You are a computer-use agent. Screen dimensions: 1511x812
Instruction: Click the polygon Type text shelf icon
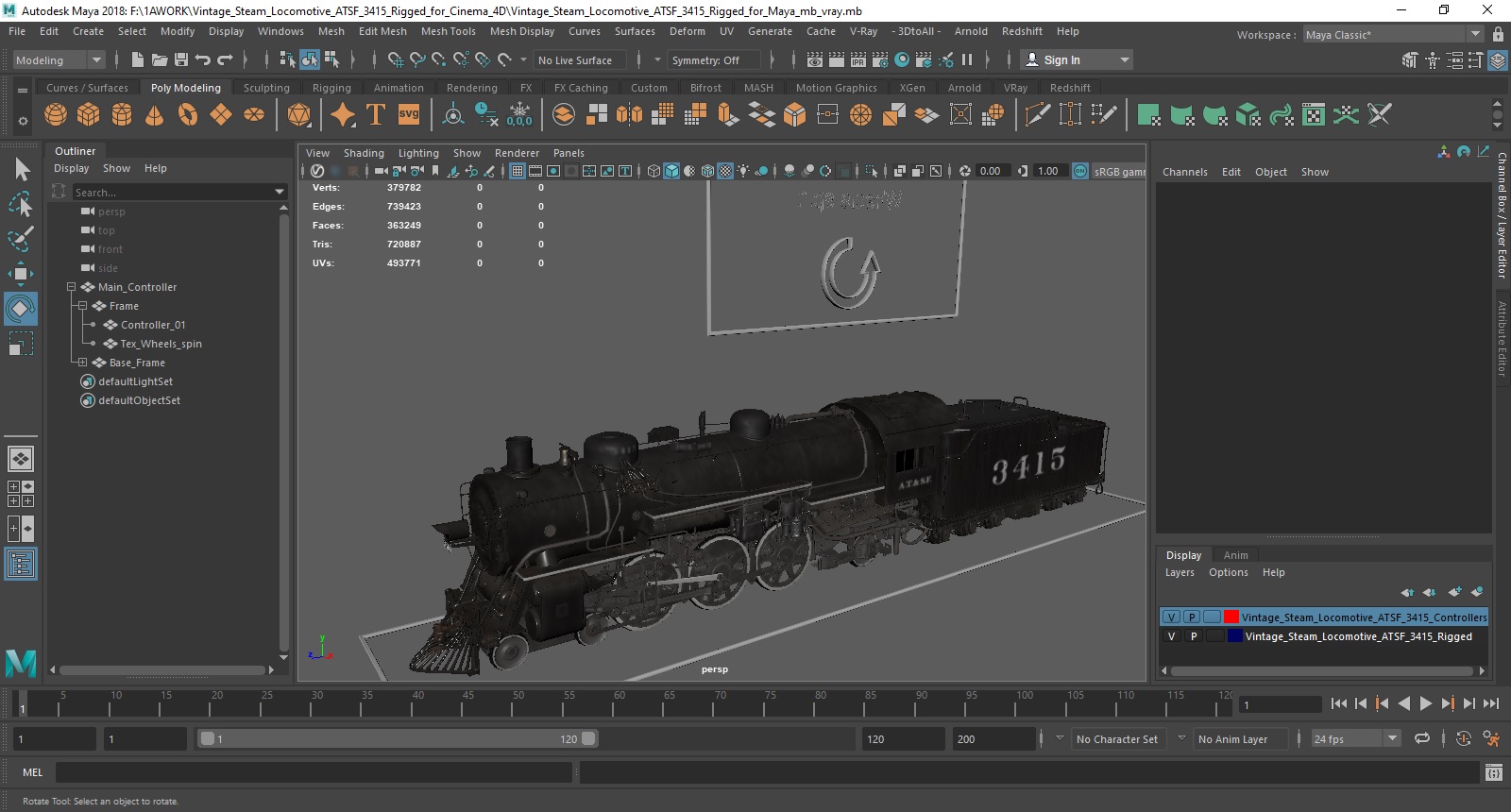click(376, 115)
